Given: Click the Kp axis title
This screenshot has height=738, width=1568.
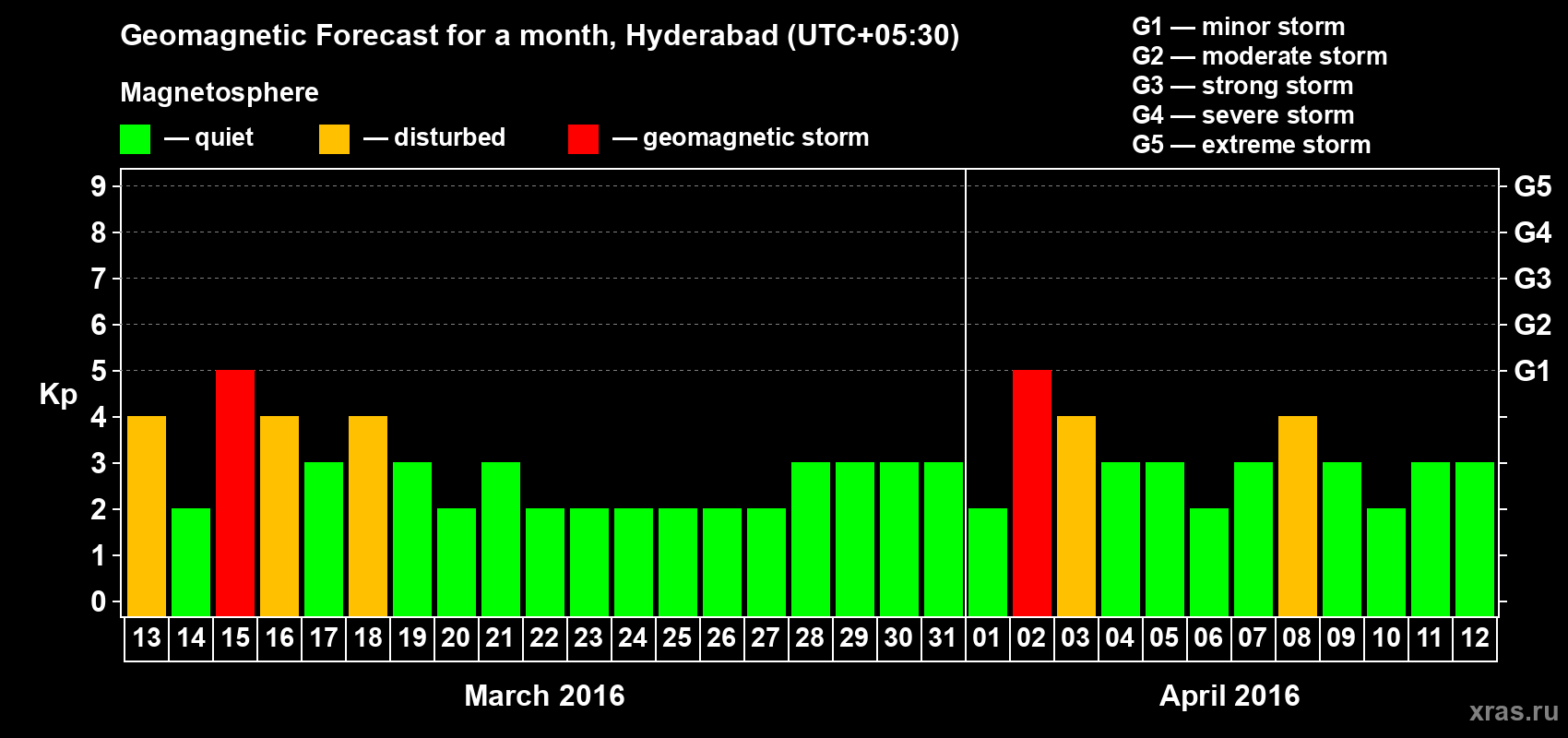Looking at the screenshot, I should coord(58,395).
